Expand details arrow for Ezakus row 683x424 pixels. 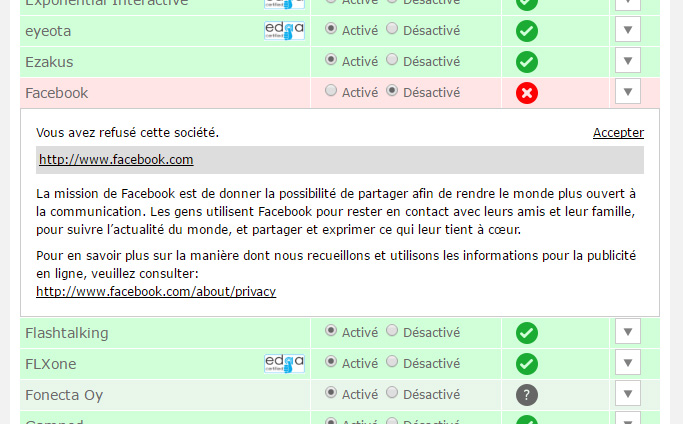628,61
